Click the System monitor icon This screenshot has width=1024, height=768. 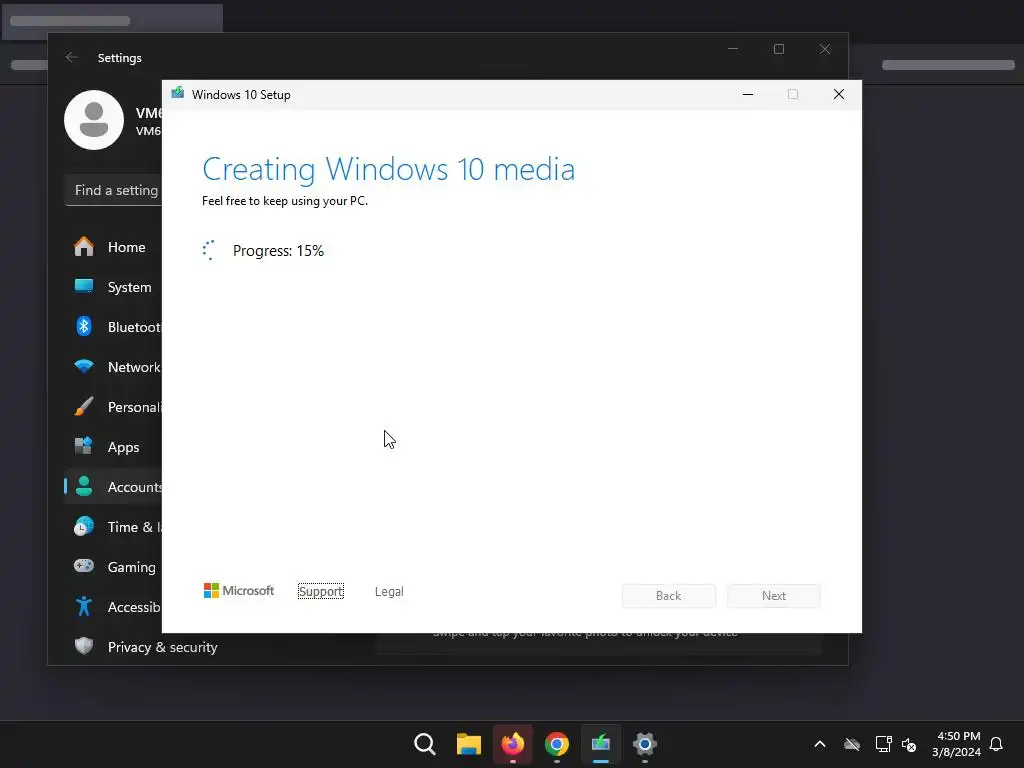(84, 286)
